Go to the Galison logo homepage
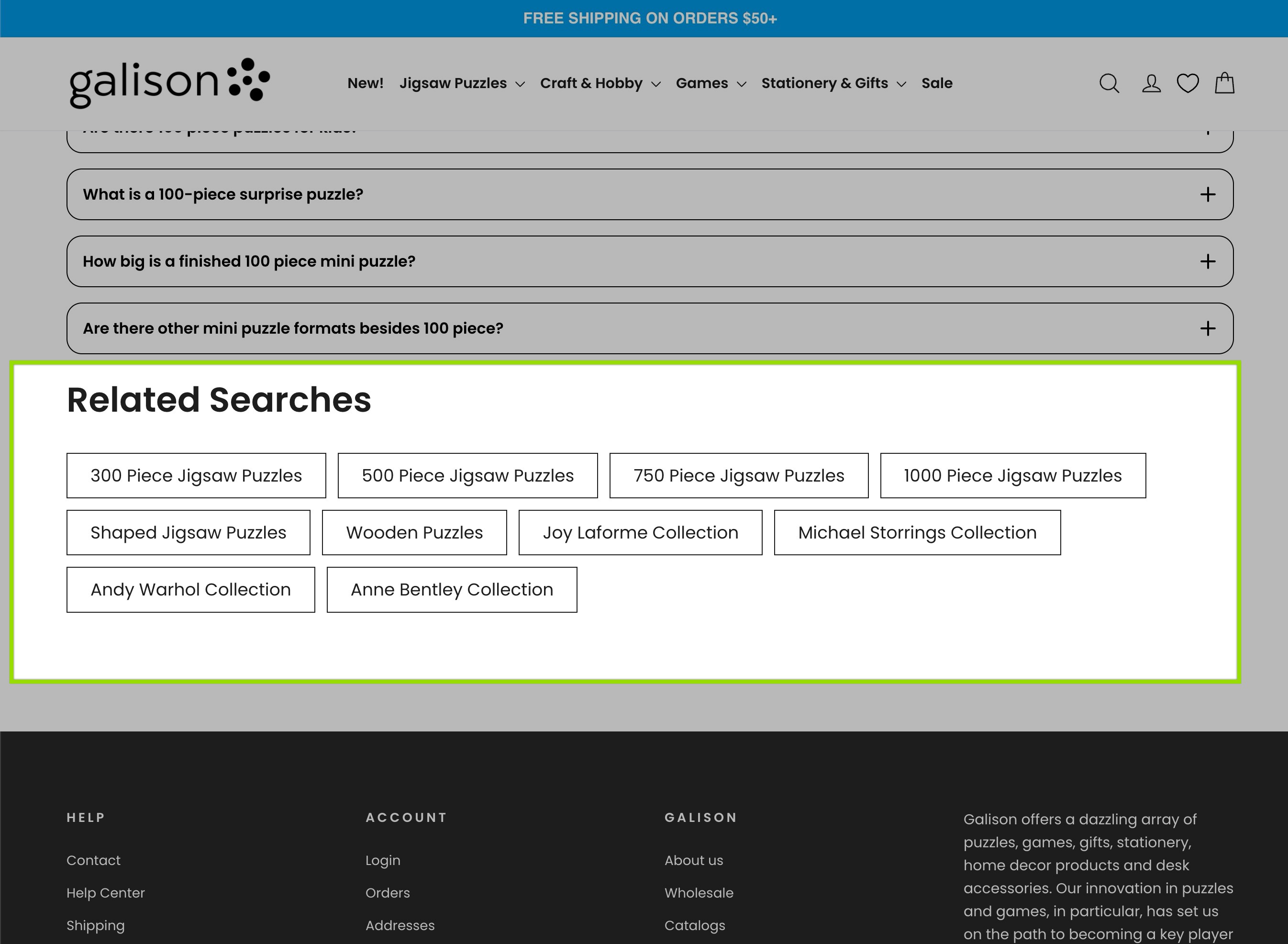The image size is (1288, 944). click(169, 83)
